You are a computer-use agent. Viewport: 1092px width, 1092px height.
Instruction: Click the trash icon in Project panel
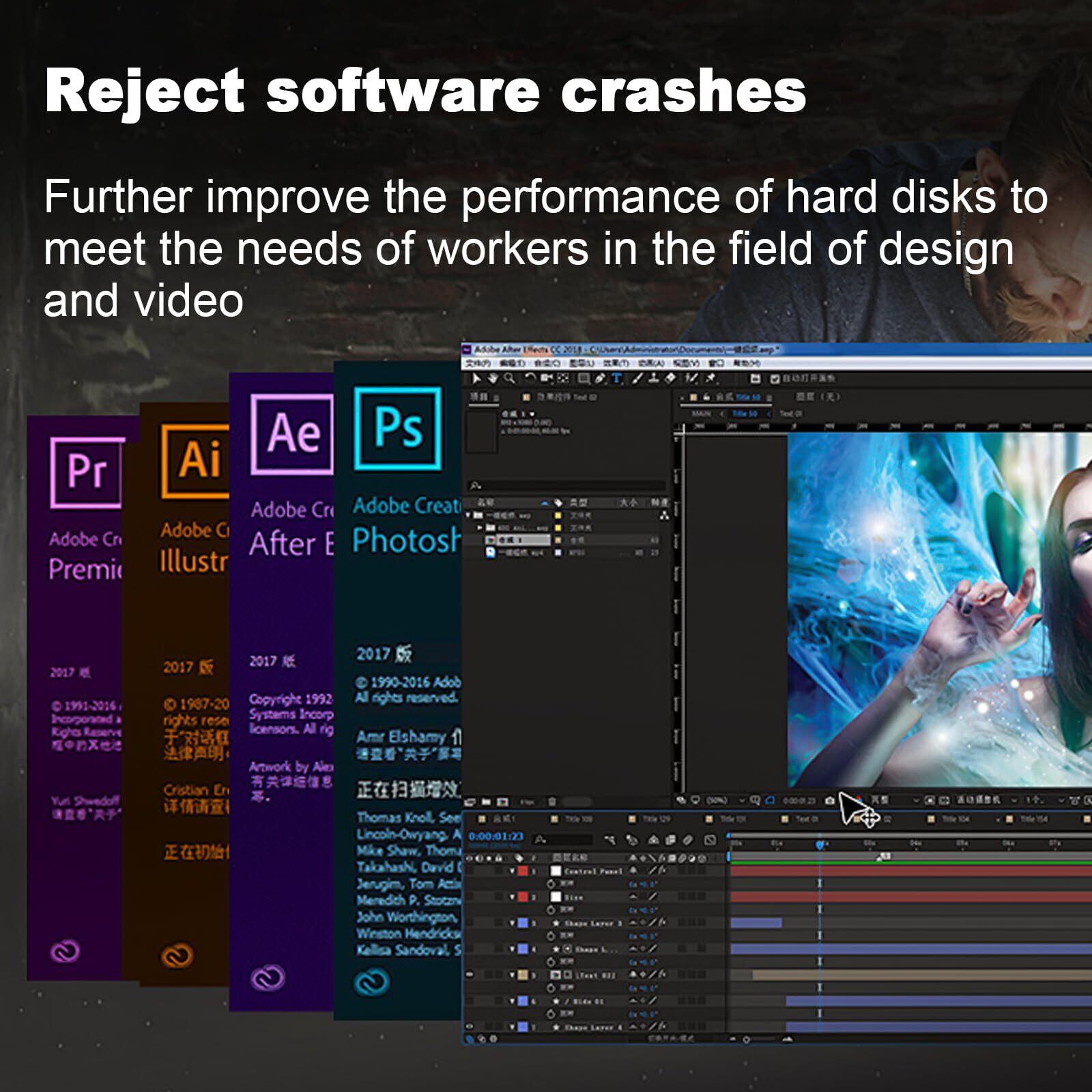pos(551,801)
